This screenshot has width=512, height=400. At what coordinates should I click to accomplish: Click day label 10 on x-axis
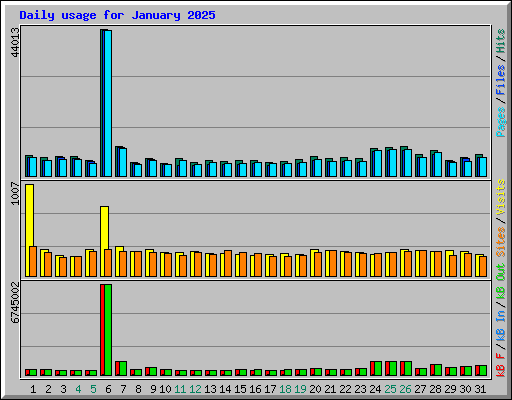165,389
